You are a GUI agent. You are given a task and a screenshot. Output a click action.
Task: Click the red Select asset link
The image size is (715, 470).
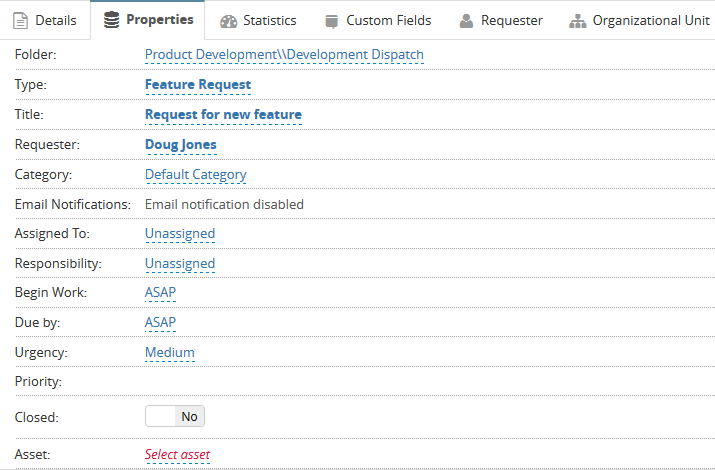[x=177, y=455]
